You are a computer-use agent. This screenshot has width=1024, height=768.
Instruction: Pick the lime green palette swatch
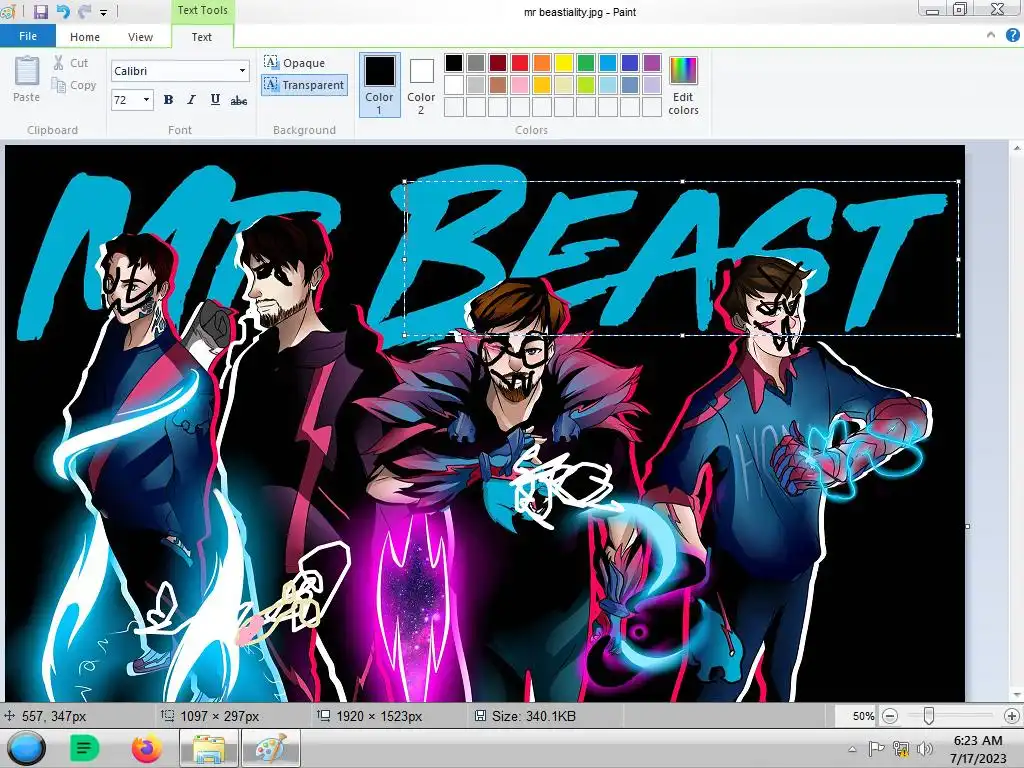click(x=586, y=84)
